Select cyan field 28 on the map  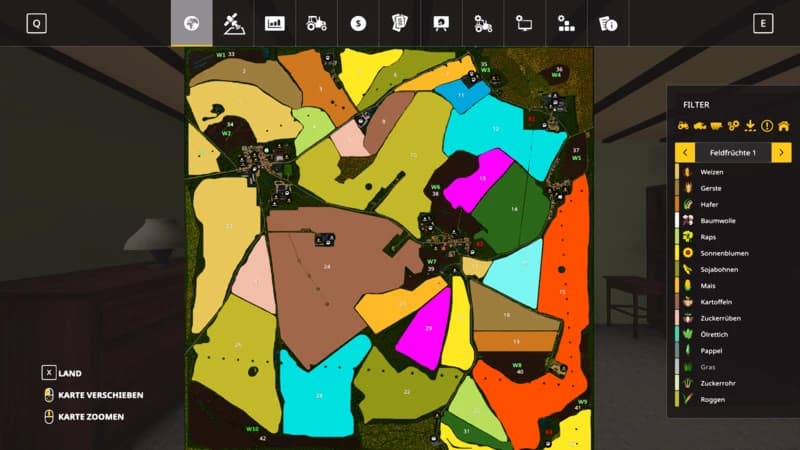[319, 396]
